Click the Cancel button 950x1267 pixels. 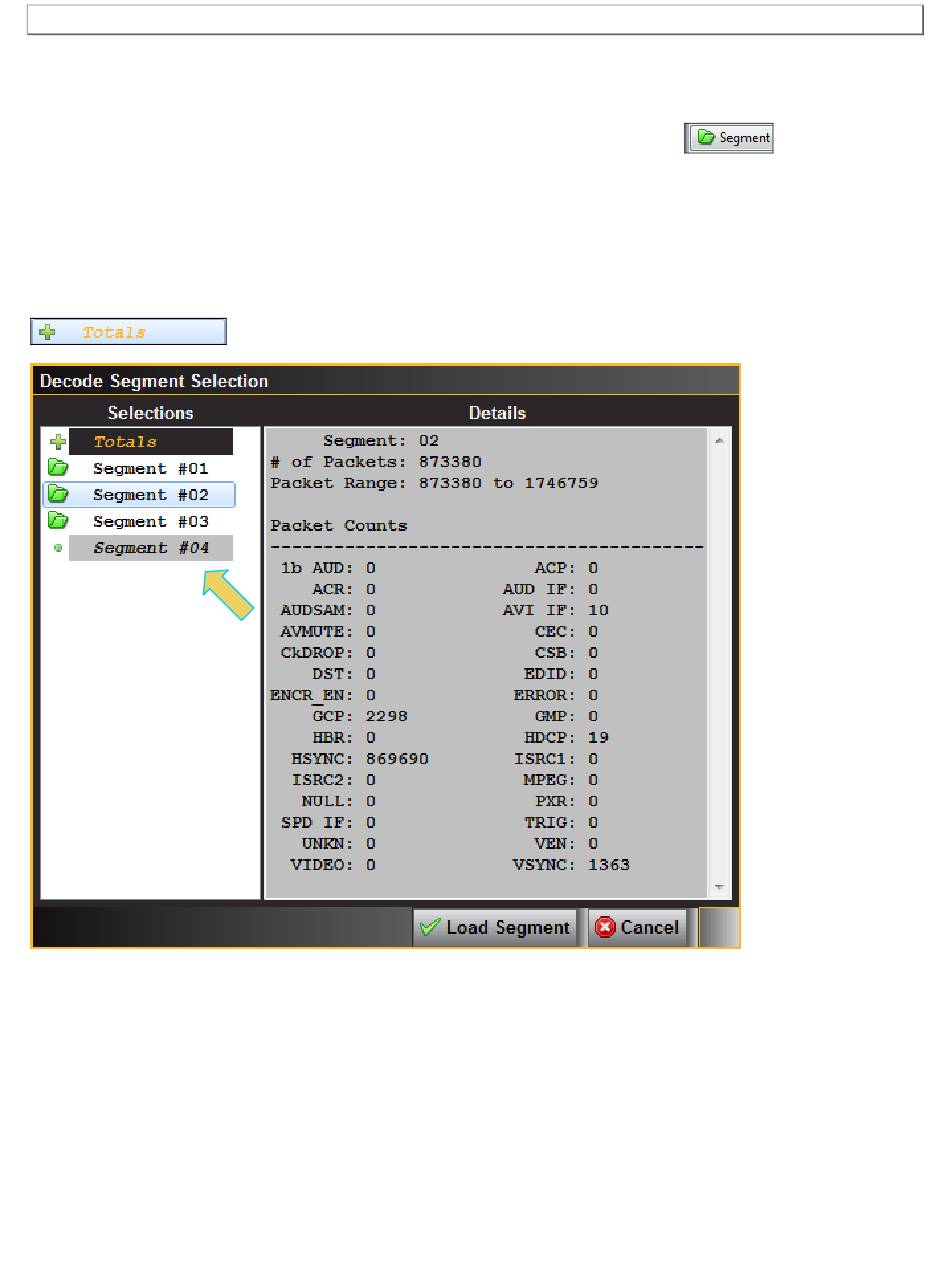(637, 928)
